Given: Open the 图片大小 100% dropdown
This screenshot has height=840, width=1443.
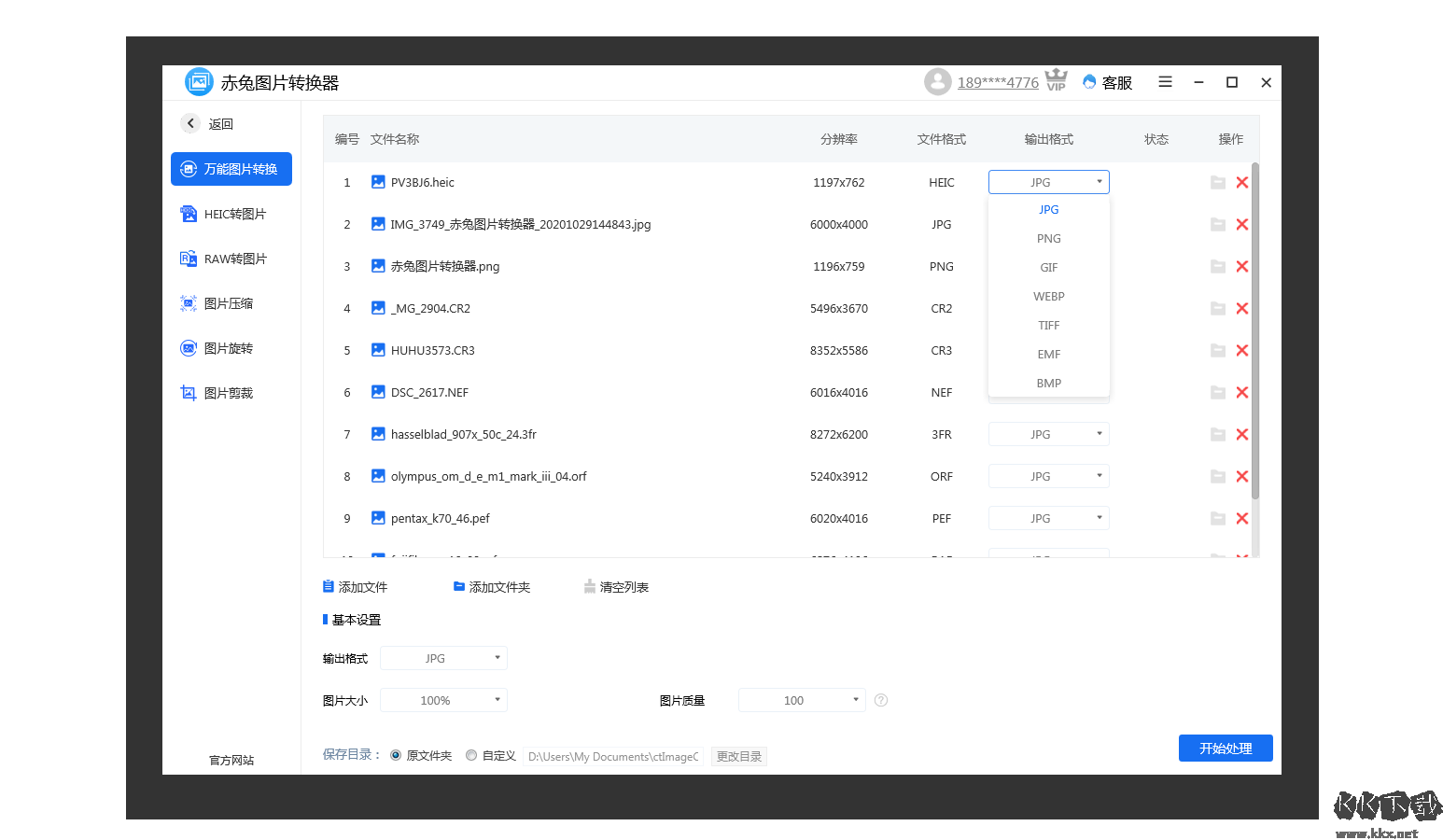Looking at the screenshot, I should tap(443, 700).
